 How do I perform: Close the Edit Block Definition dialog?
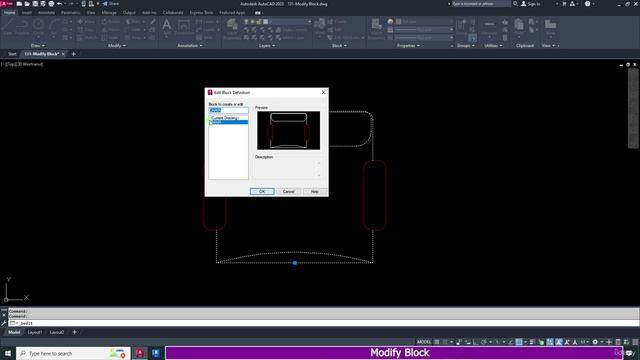click(x=324, y=92)
